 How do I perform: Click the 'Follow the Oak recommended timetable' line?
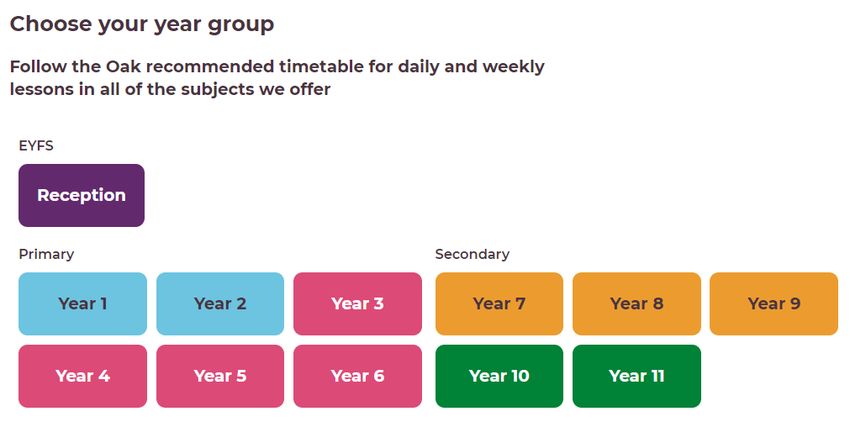[277, 67]
